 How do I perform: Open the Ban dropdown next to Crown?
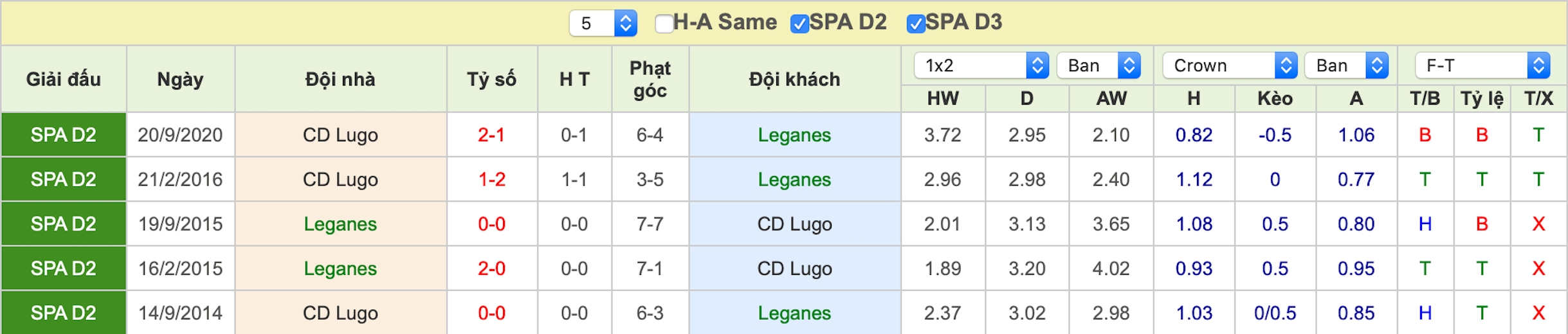pyautogui.click(x=1346, y=66)
